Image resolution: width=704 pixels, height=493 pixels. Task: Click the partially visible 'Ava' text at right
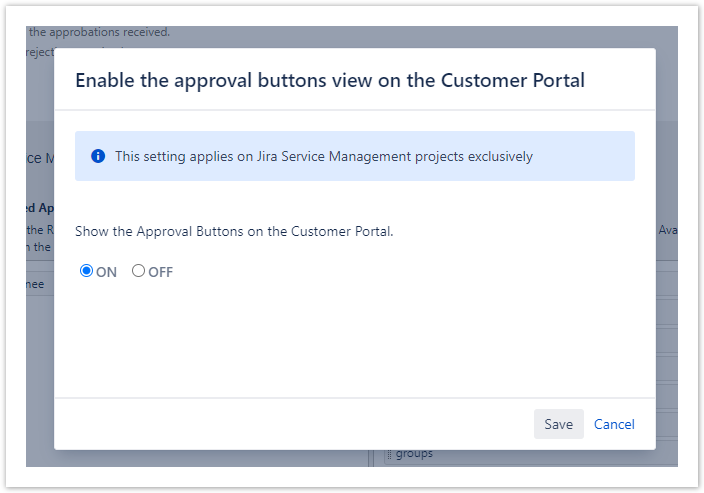pos(667,230)
